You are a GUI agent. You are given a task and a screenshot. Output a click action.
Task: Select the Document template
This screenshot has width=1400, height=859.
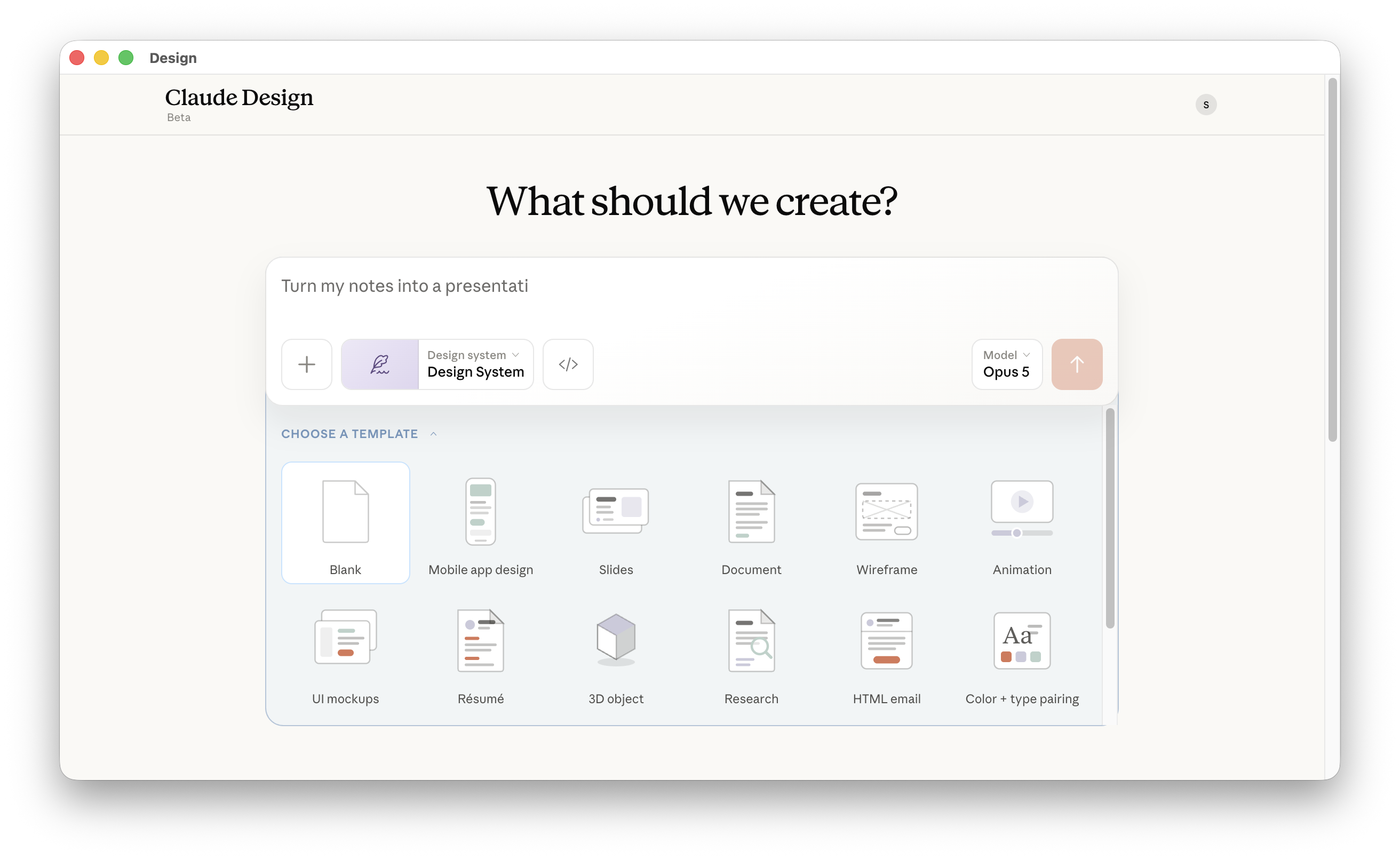pyautogui.click(x=751, y=523)
